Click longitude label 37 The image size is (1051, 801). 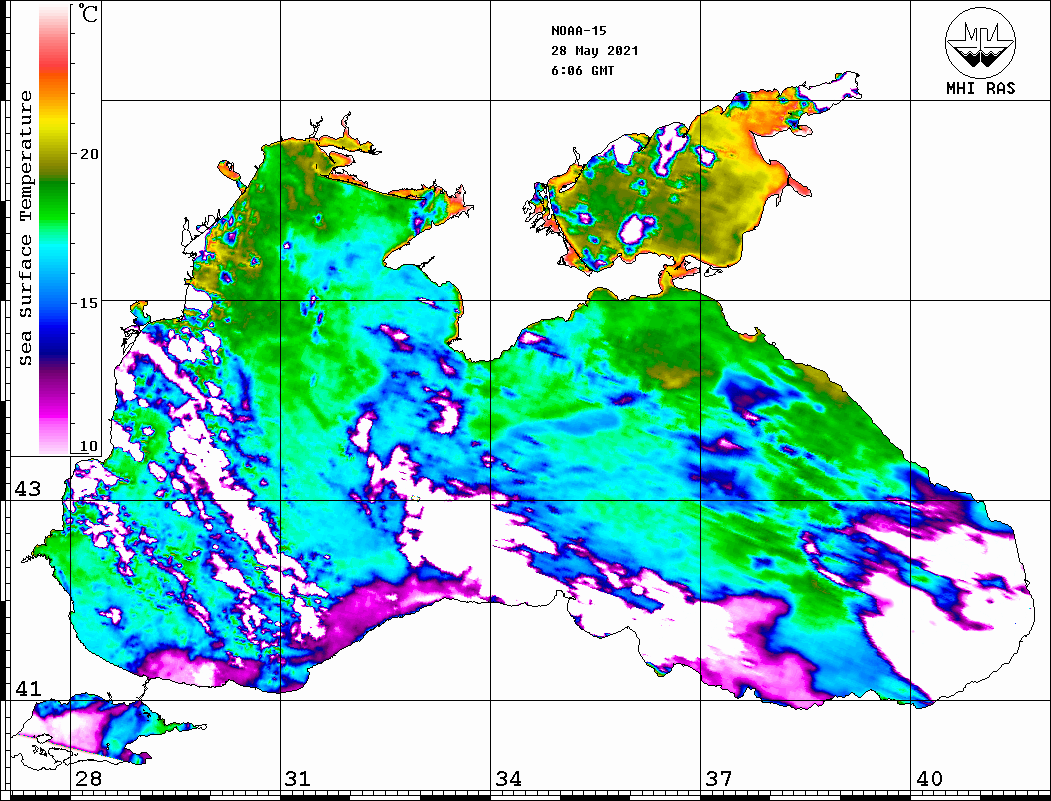(x=718, y=779)
